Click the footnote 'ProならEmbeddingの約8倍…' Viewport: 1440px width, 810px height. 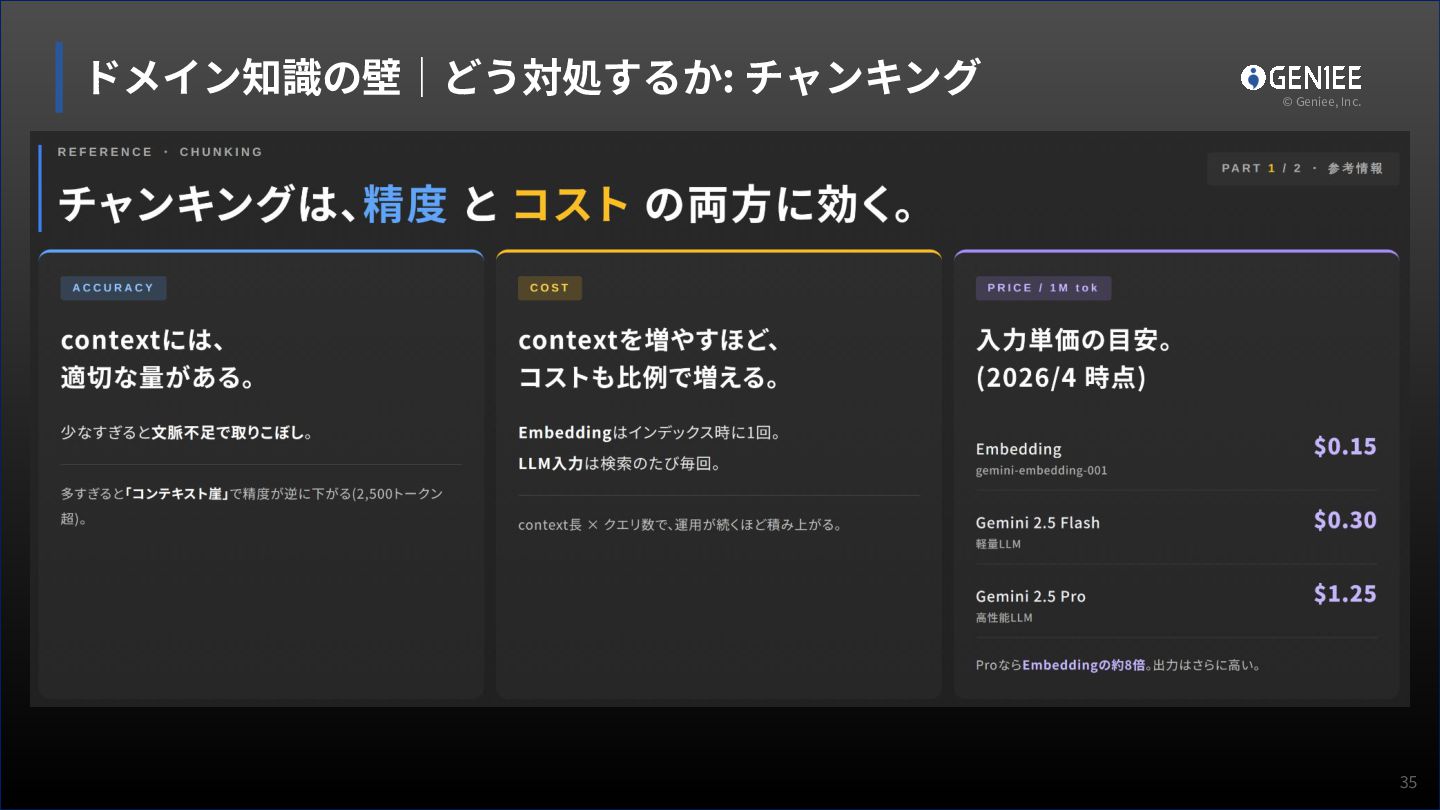1118,665
